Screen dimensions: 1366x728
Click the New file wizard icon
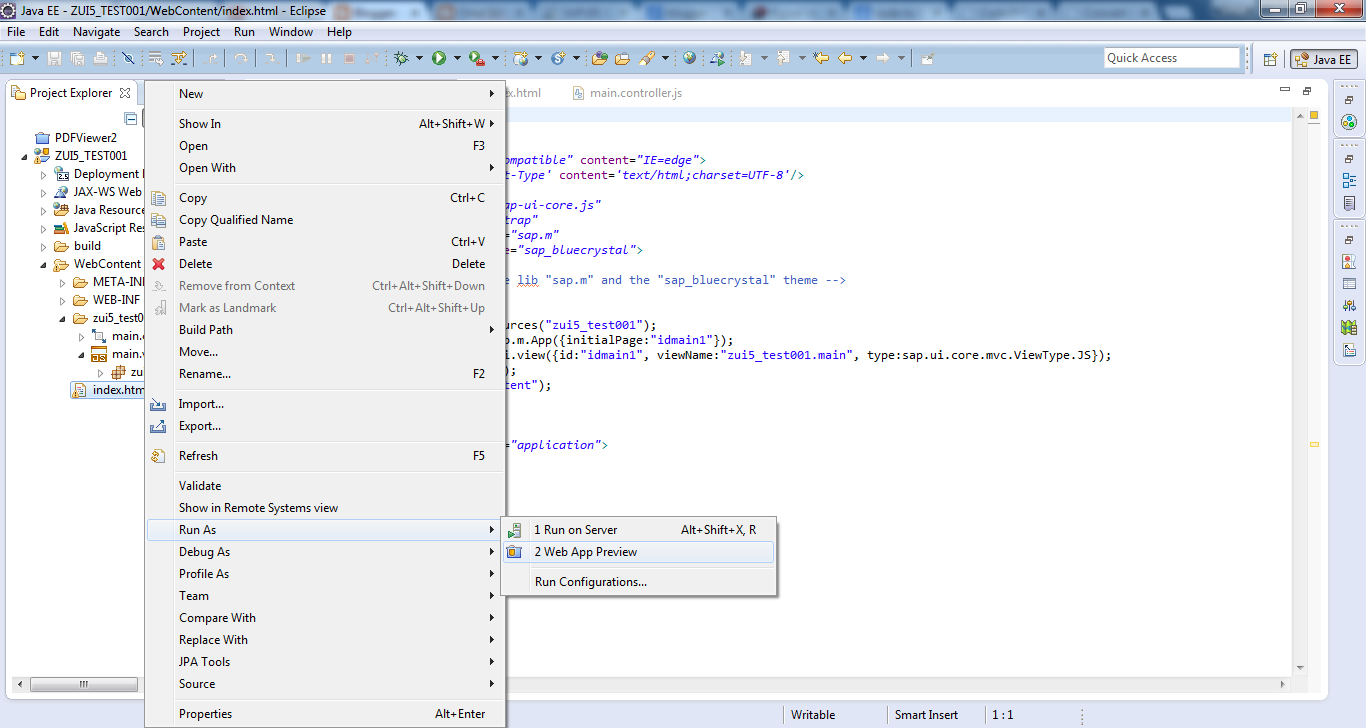17,59
